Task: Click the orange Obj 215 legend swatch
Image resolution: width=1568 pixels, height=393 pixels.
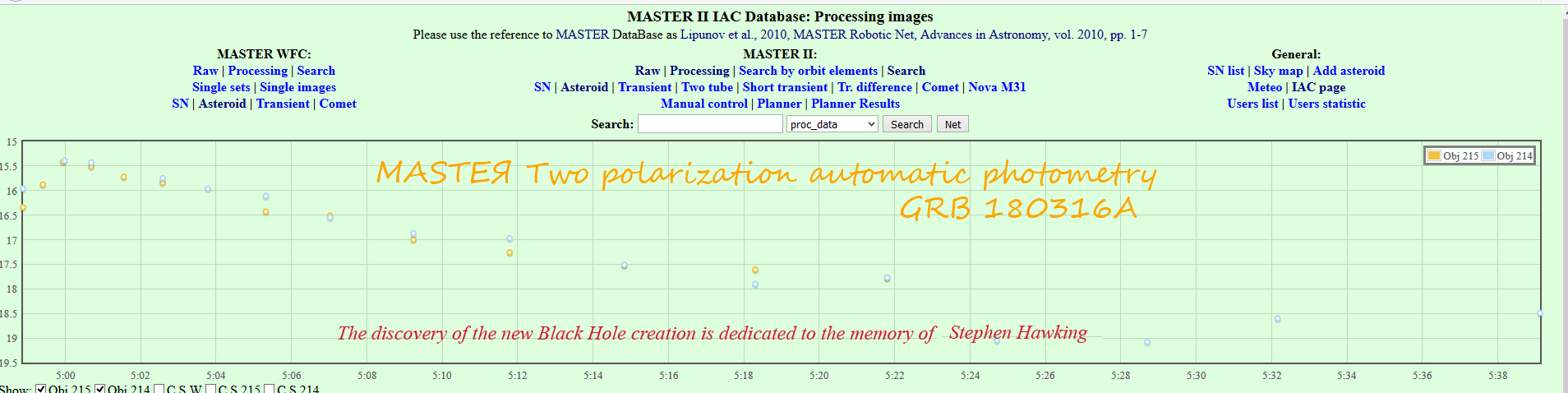Action: pyautogui.click(x=1434, y=155)
